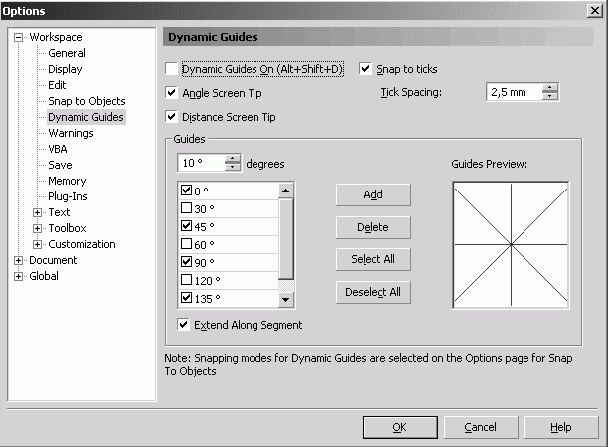Select the Warnings tree item
Image resolution: width=608 pixels, height=447 pixels.
click(70, 133)
